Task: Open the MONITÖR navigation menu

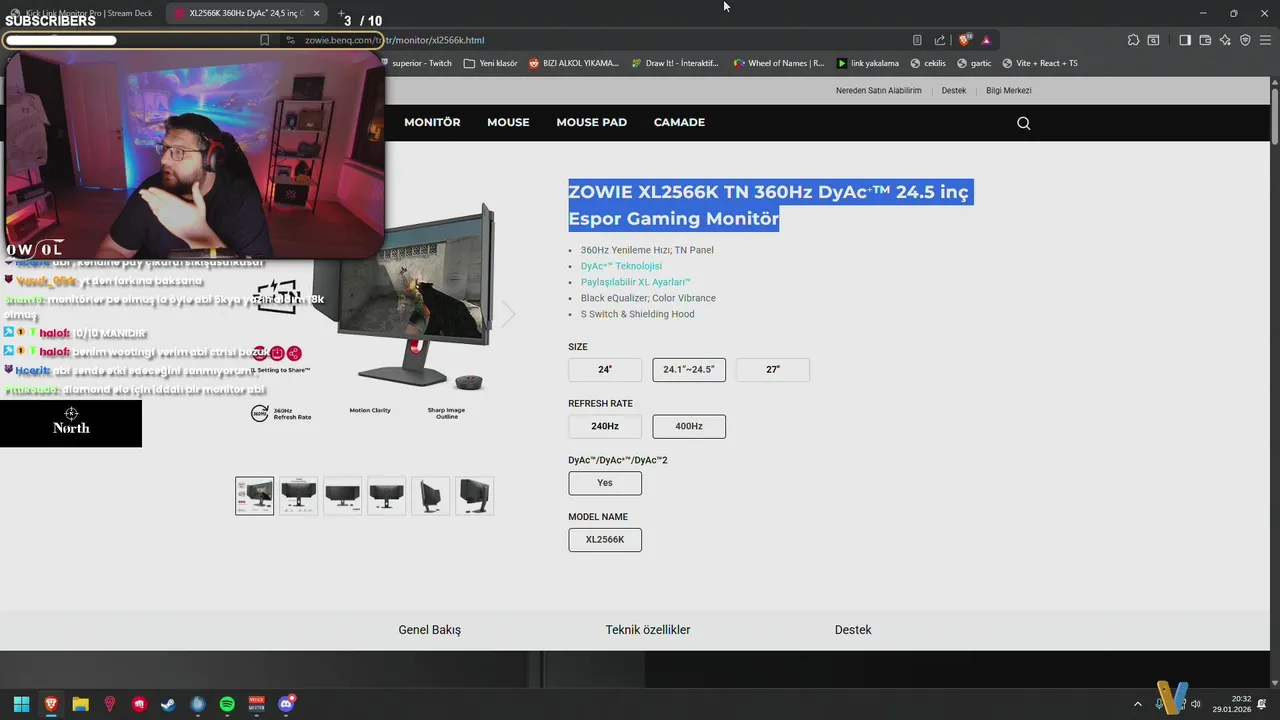Action: point(432,122)
